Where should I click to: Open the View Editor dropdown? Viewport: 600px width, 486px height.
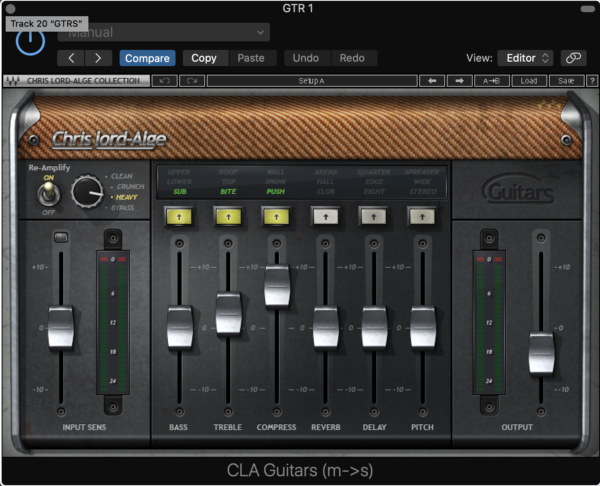pyautogui.click(x=525, y=58)
